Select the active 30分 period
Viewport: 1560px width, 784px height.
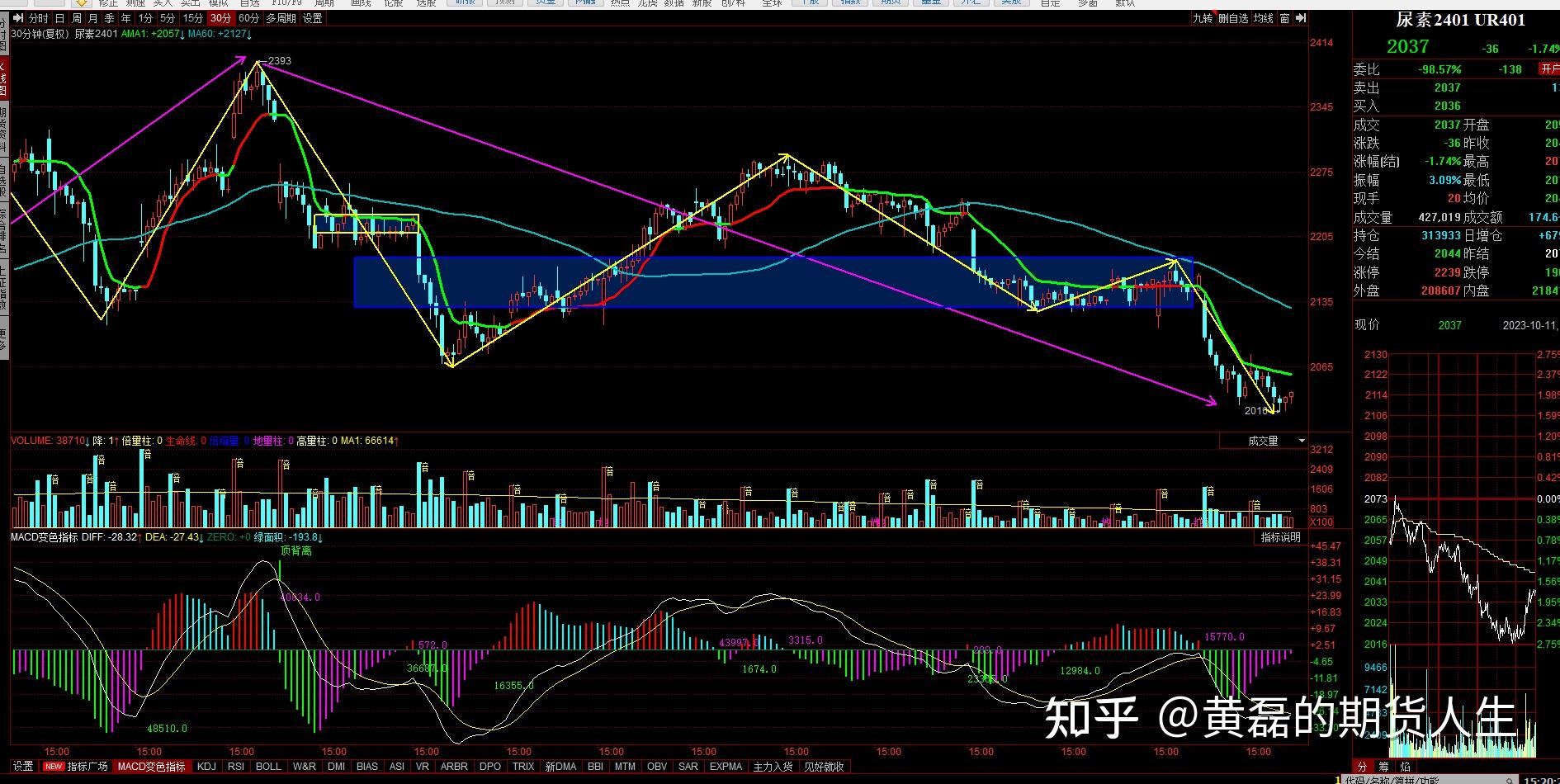click(x=220, y=18)
